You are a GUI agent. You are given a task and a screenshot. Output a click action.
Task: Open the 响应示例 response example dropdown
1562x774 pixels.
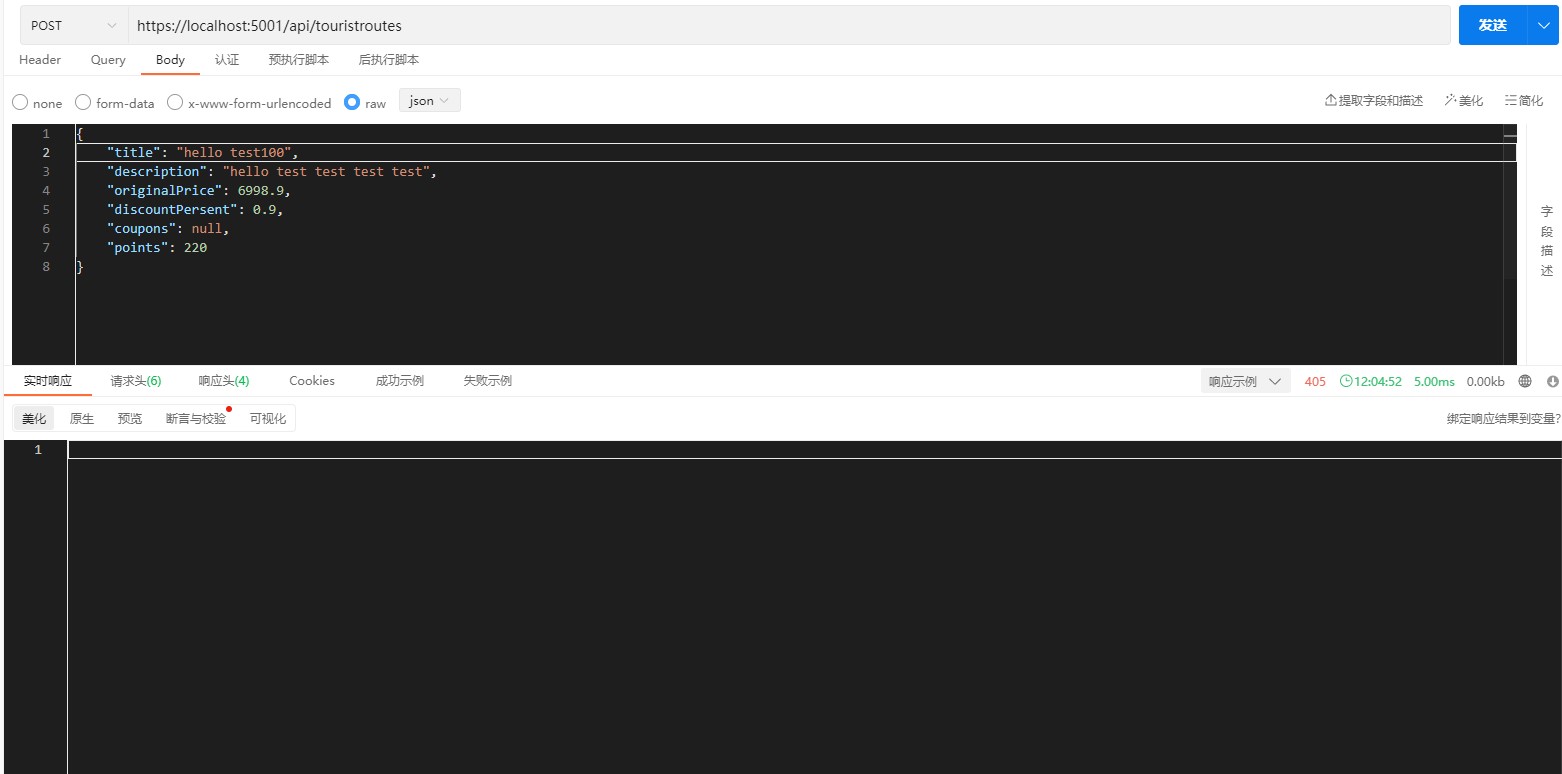point(1246,381)
